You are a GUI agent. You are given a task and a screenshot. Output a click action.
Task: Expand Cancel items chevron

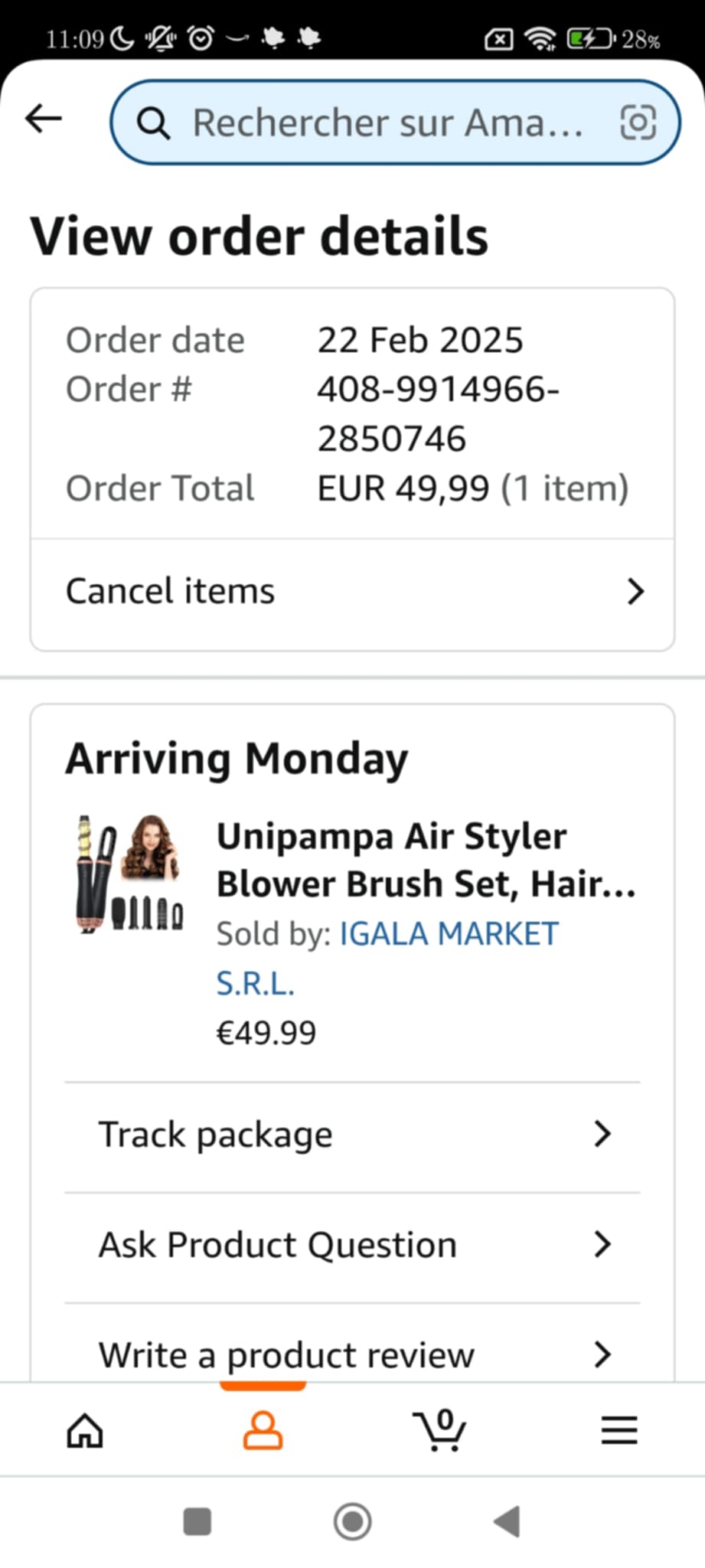click(635, 592)
